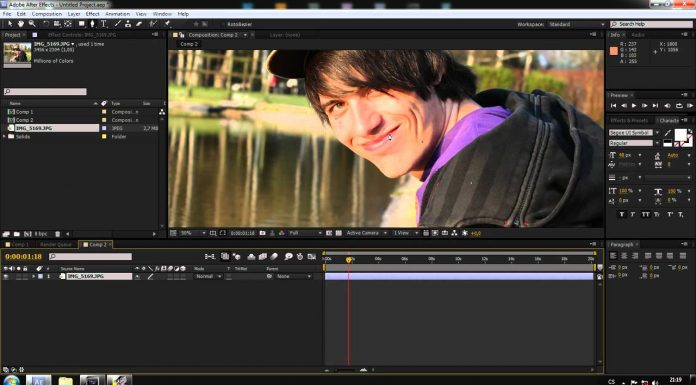Viewport: 696px width, 385px height.
Task: Open the resolution Full dropdown
Action: click(x=305, y=233)
